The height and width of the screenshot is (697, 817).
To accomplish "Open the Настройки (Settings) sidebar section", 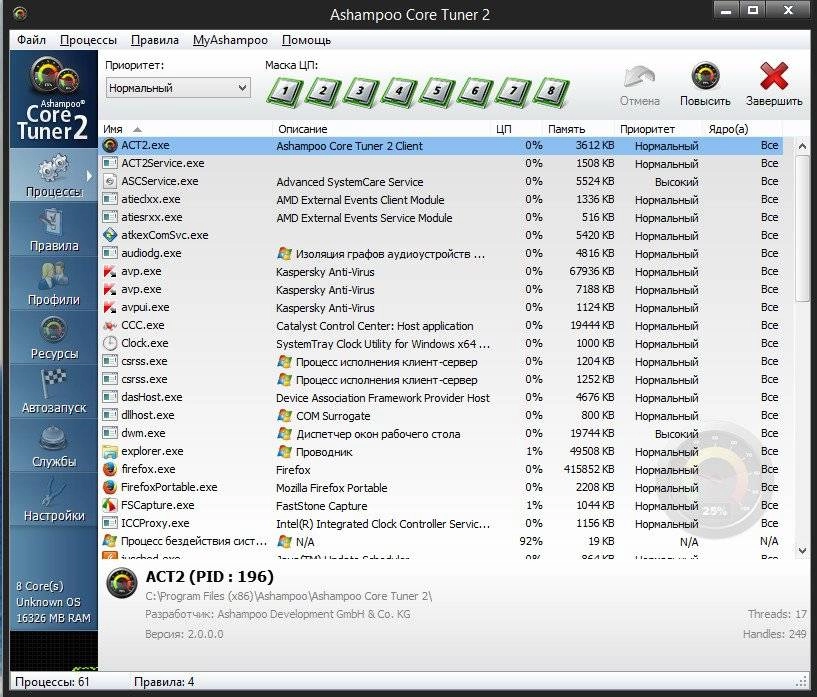I will 54,499.
